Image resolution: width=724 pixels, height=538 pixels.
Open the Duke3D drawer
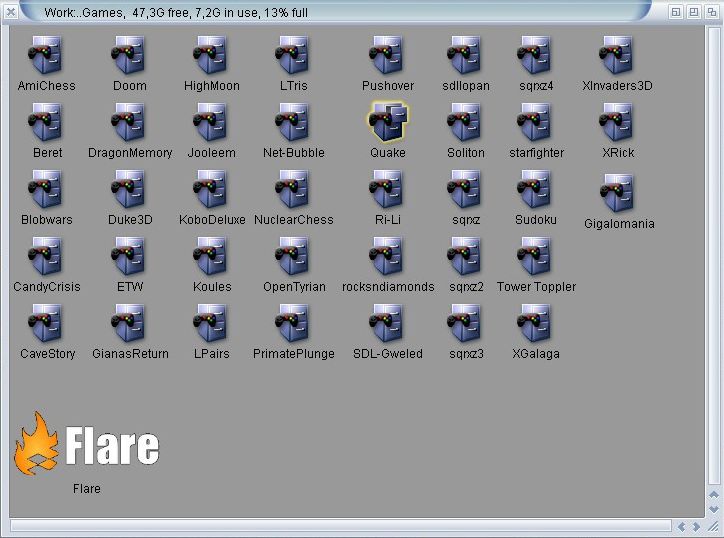(128, 189)
